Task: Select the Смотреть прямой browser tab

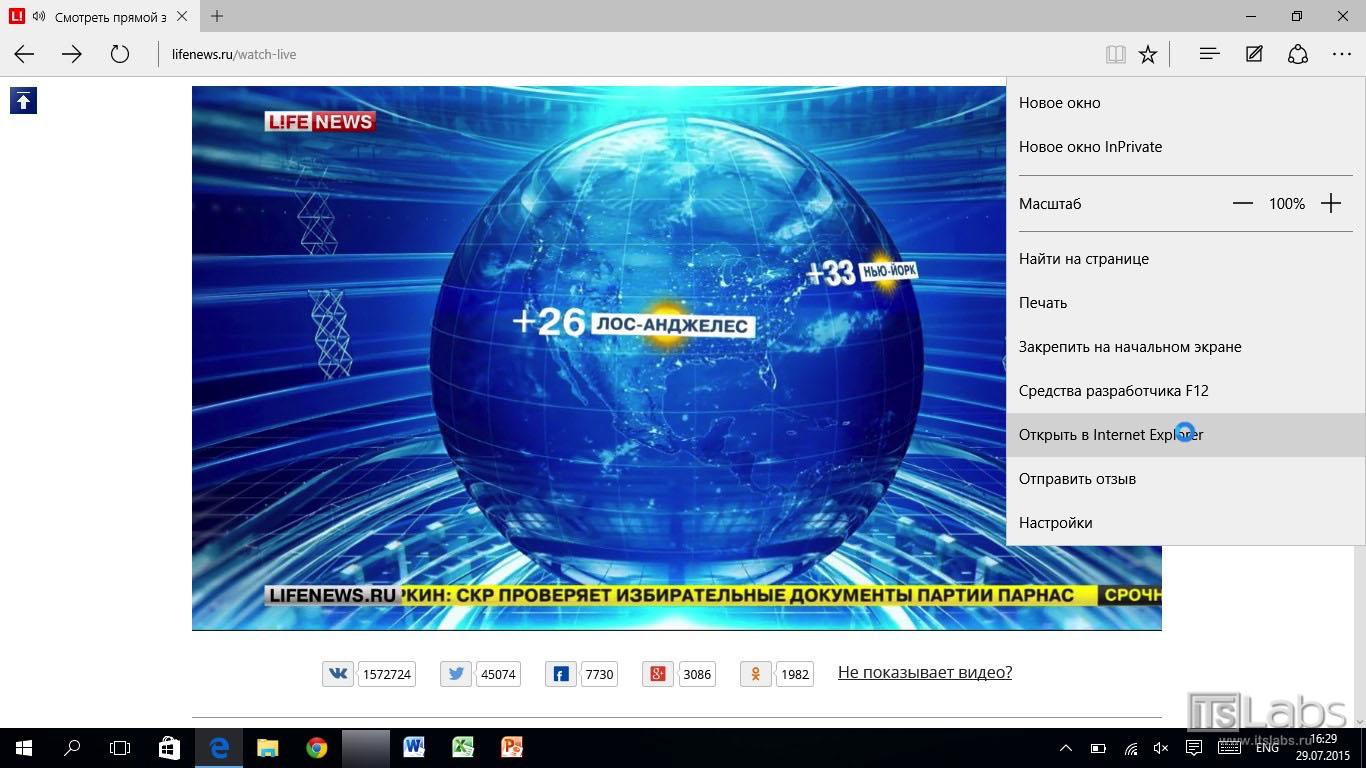Action: point(100,16)
